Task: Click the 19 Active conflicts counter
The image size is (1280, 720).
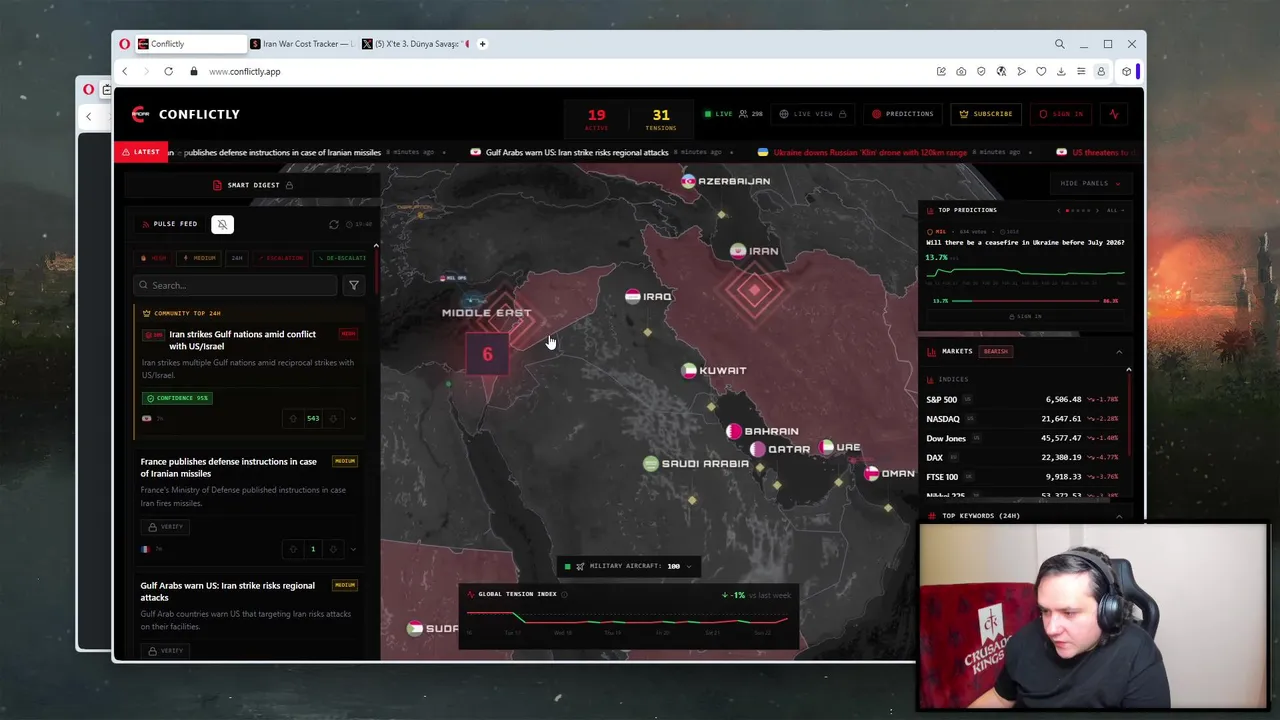Action: [596, 119]
